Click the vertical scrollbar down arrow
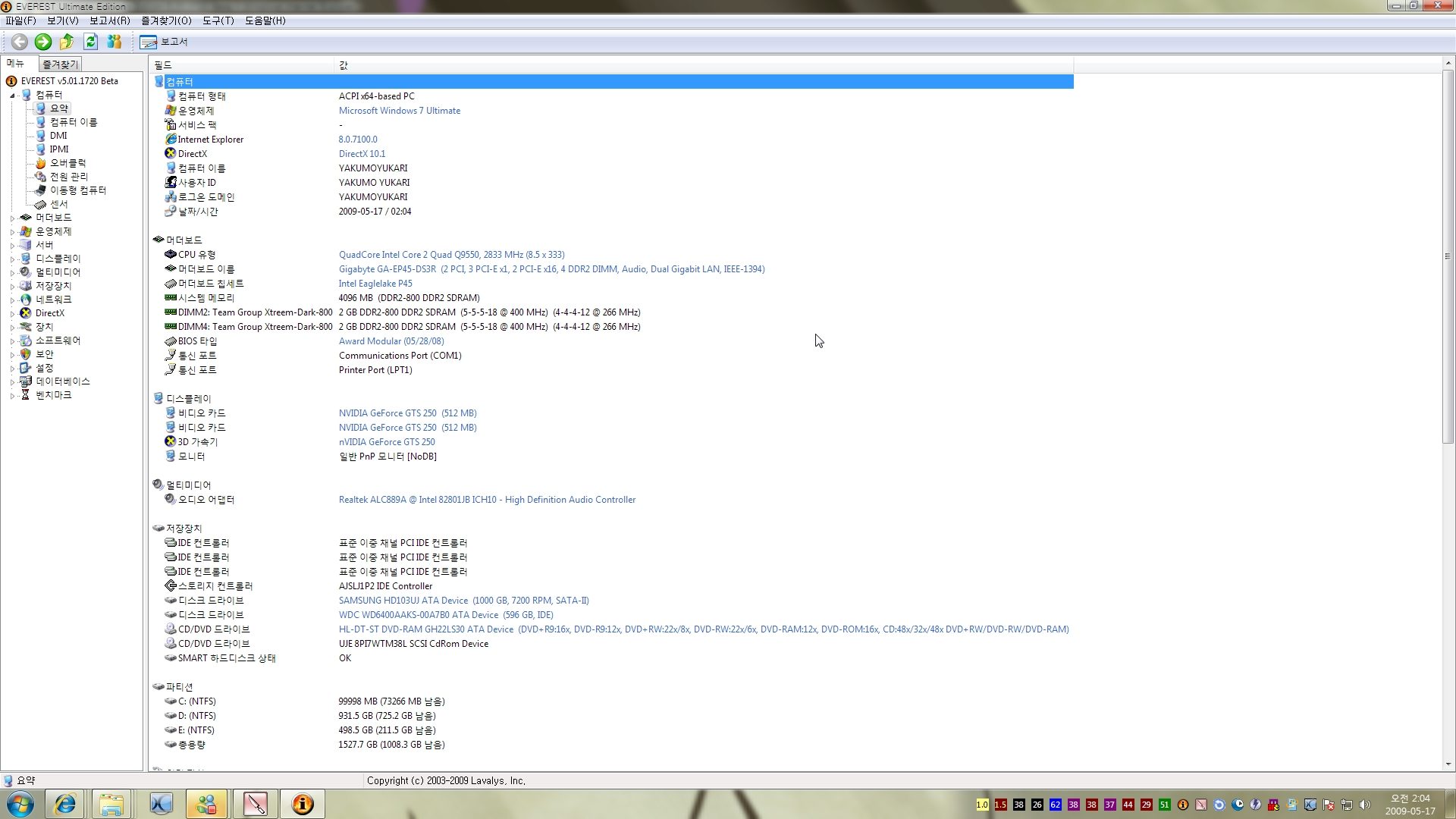The height and width of the screenshot is (819, 1456). [x=1448, y=764]
